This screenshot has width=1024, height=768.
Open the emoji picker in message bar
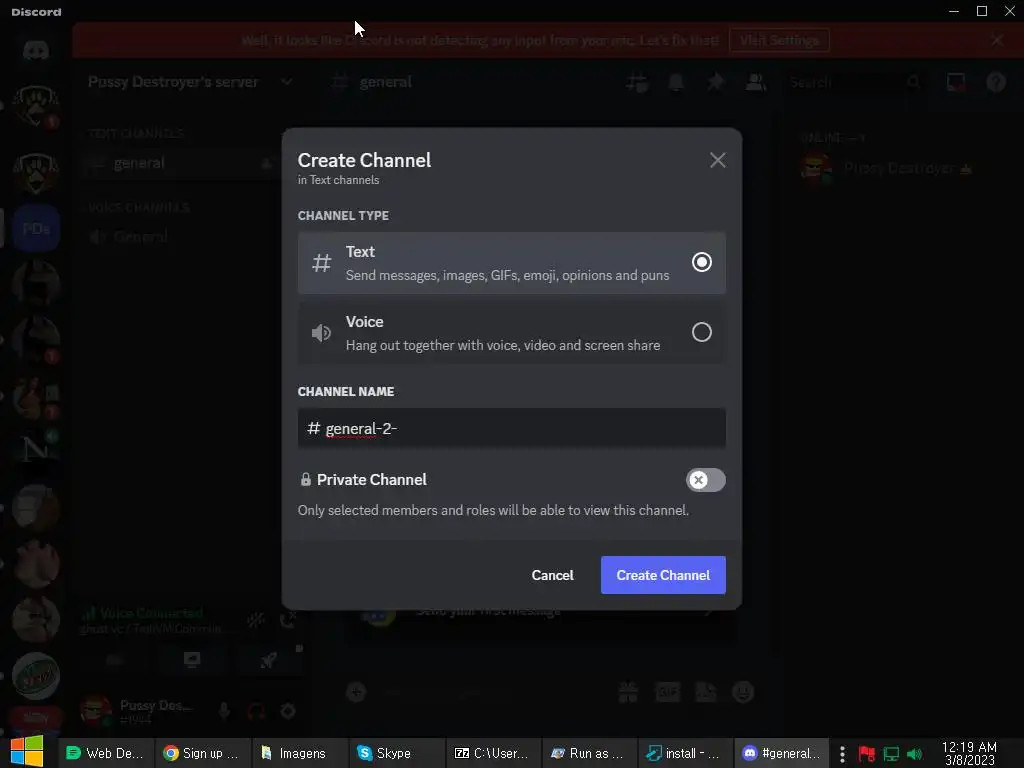[743, 692]
